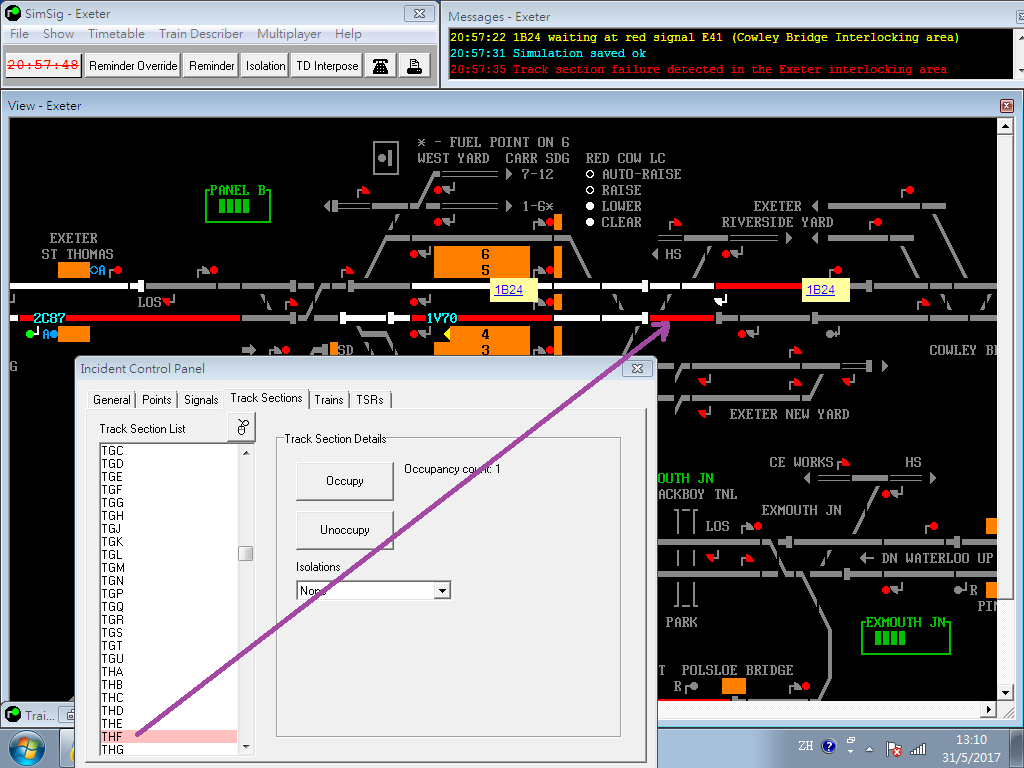This screenshot has width=1024, height=768.
Task: Click the view's vertical scroll-down arrow
Action: tap(1005, 692)
